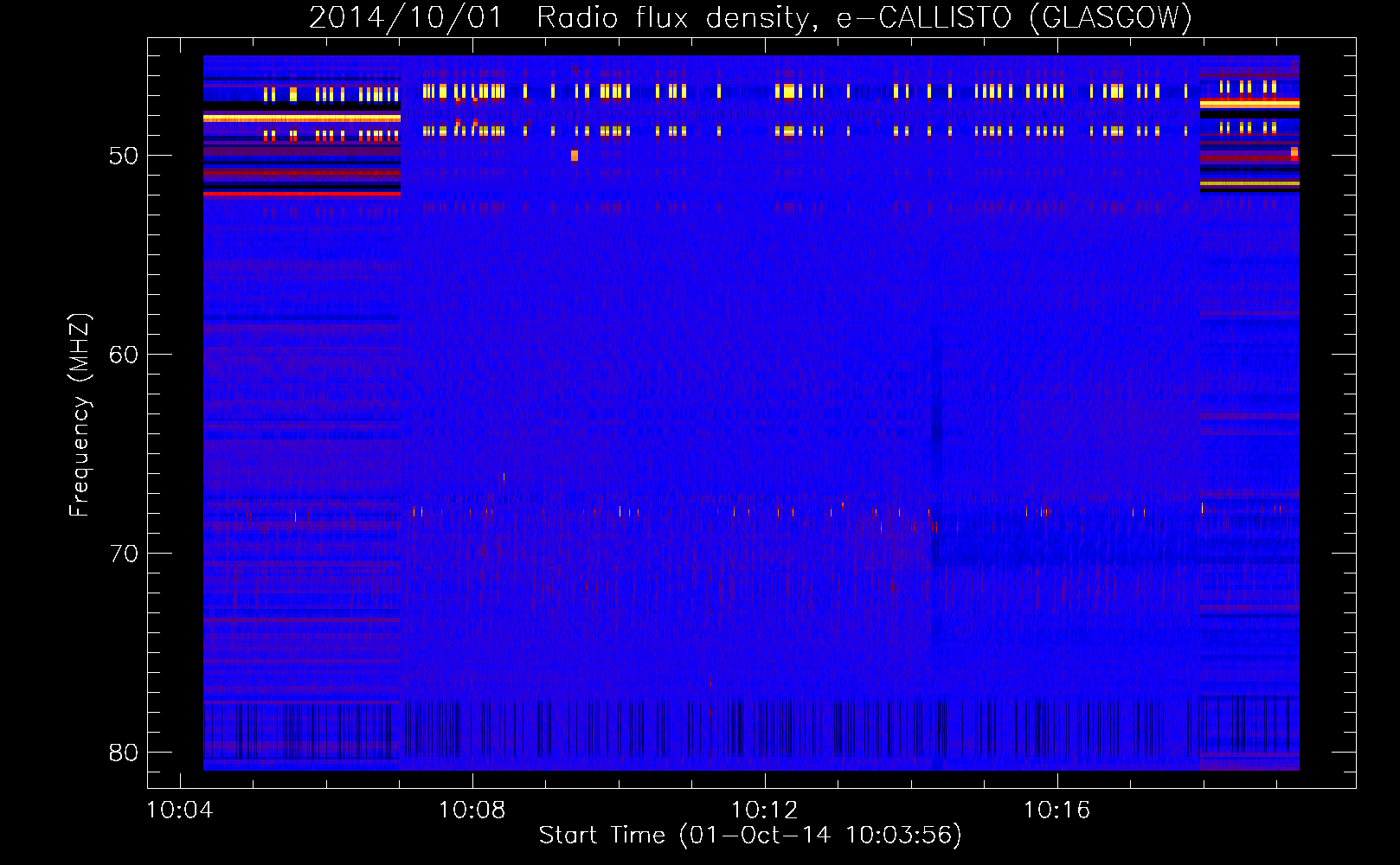The height and width of the screenshot is (865, 1400).
Task: Click the 80 MHz frequency tick label
Action: [123, 753]
